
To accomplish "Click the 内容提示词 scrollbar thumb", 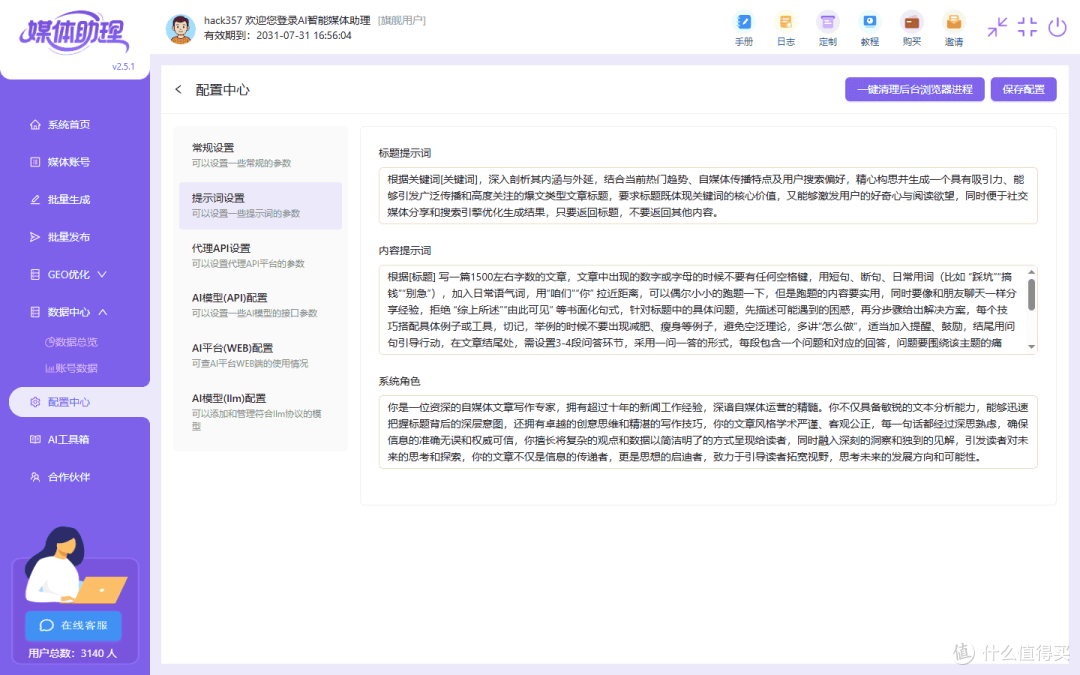I will click(x=1031, y=294).
